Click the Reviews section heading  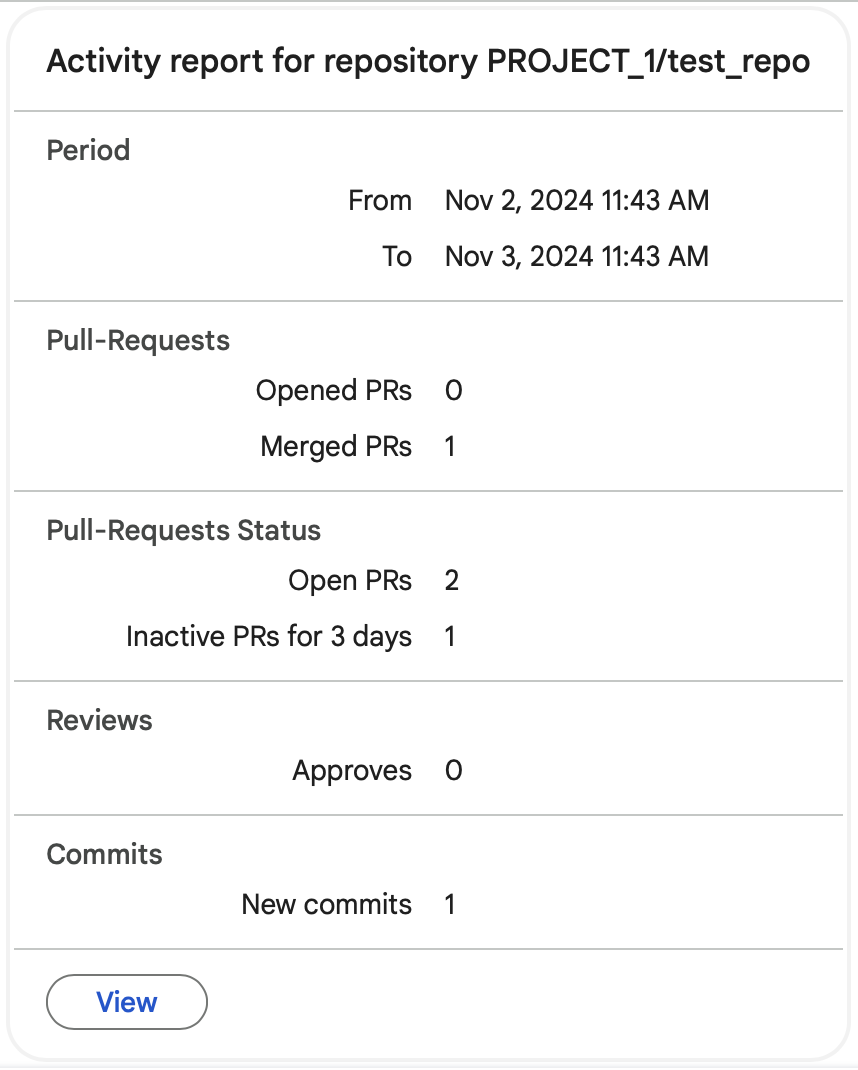click(100, 720)
